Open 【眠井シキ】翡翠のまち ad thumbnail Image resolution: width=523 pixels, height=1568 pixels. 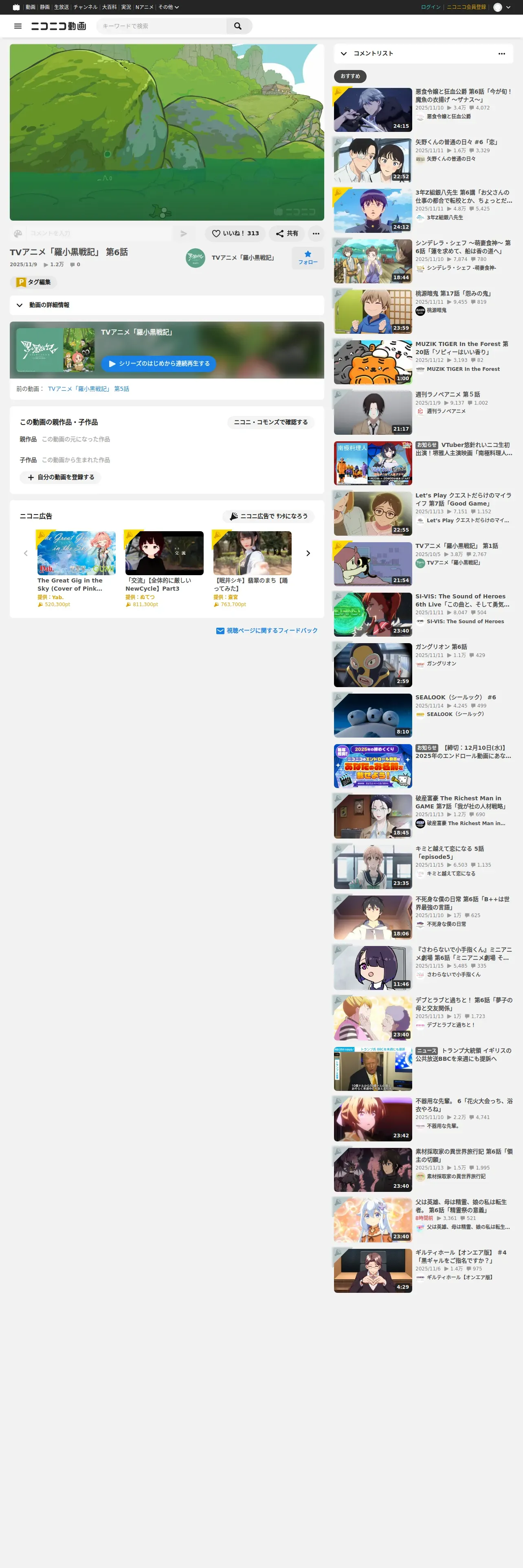(x=253, y=553)
